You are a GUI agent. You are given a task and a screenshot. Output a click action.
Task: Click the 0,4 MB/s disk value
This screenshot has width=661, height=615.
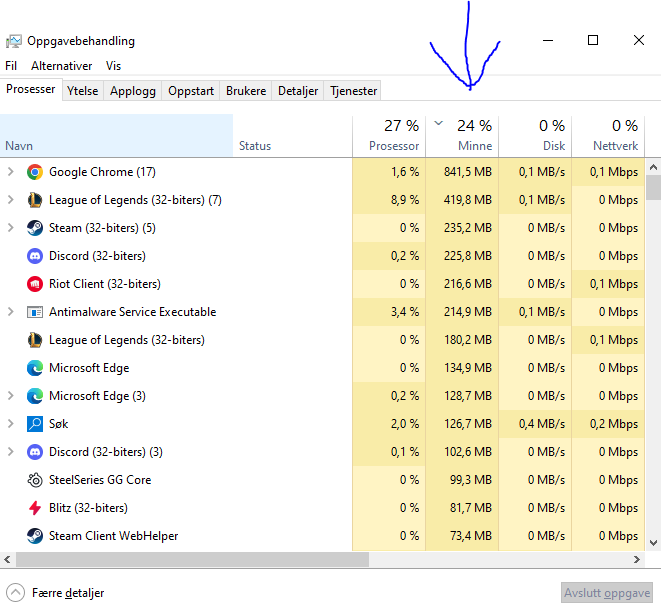click(542, 424)
